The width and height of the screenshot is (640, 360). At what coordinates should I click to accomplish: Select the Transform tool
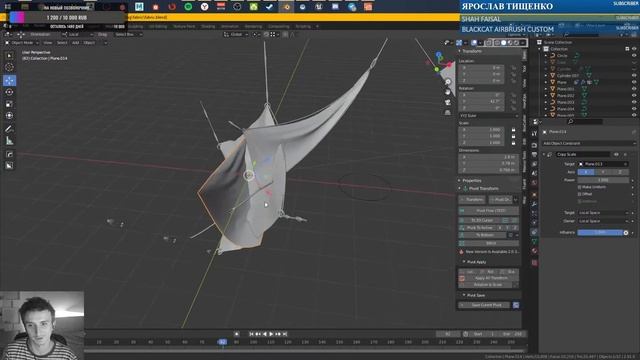pos(9,116)
